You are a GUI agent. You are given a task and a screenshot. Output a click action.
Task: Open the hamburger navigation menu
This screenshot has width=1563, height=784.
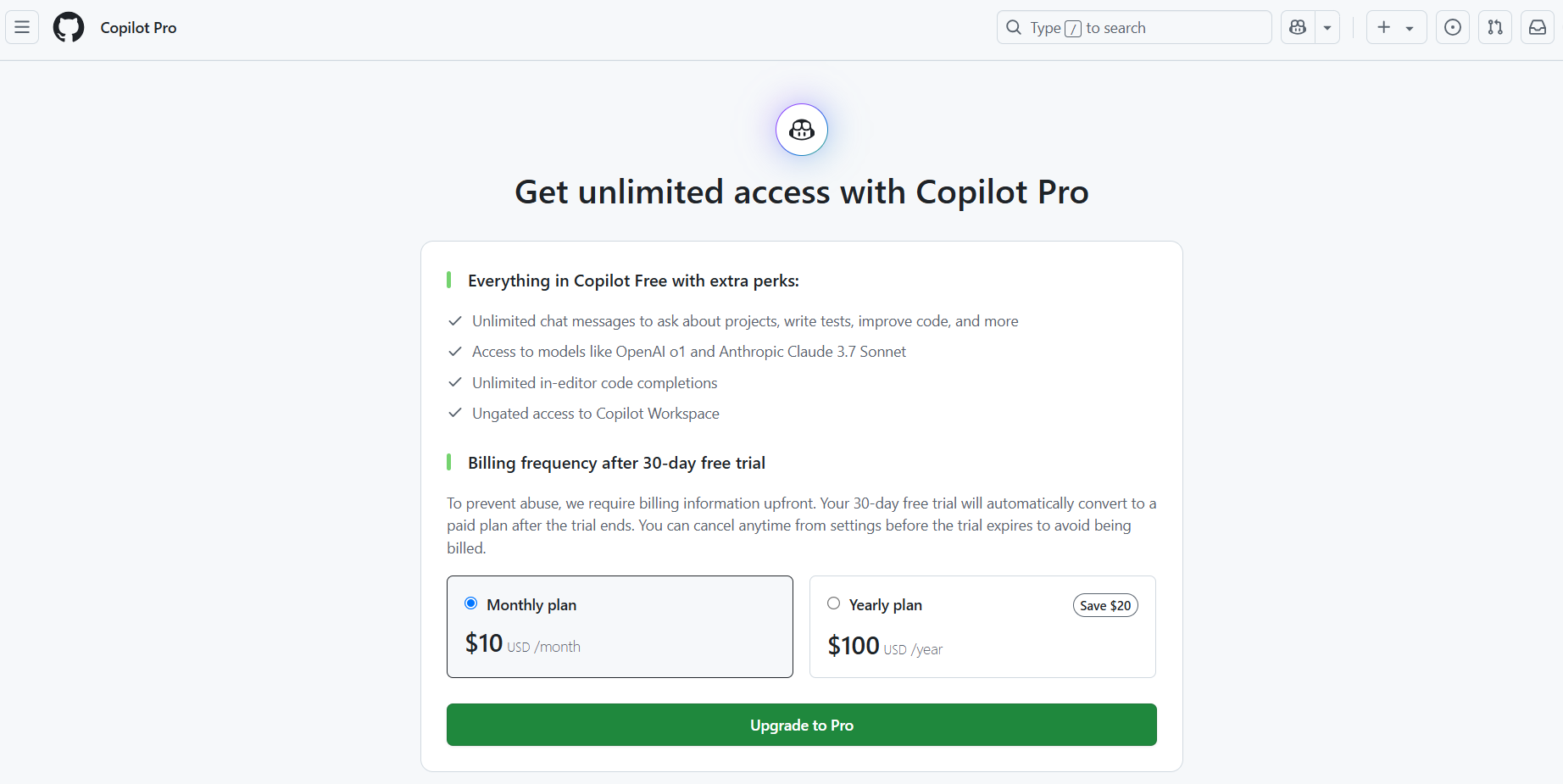click(22, 27)
